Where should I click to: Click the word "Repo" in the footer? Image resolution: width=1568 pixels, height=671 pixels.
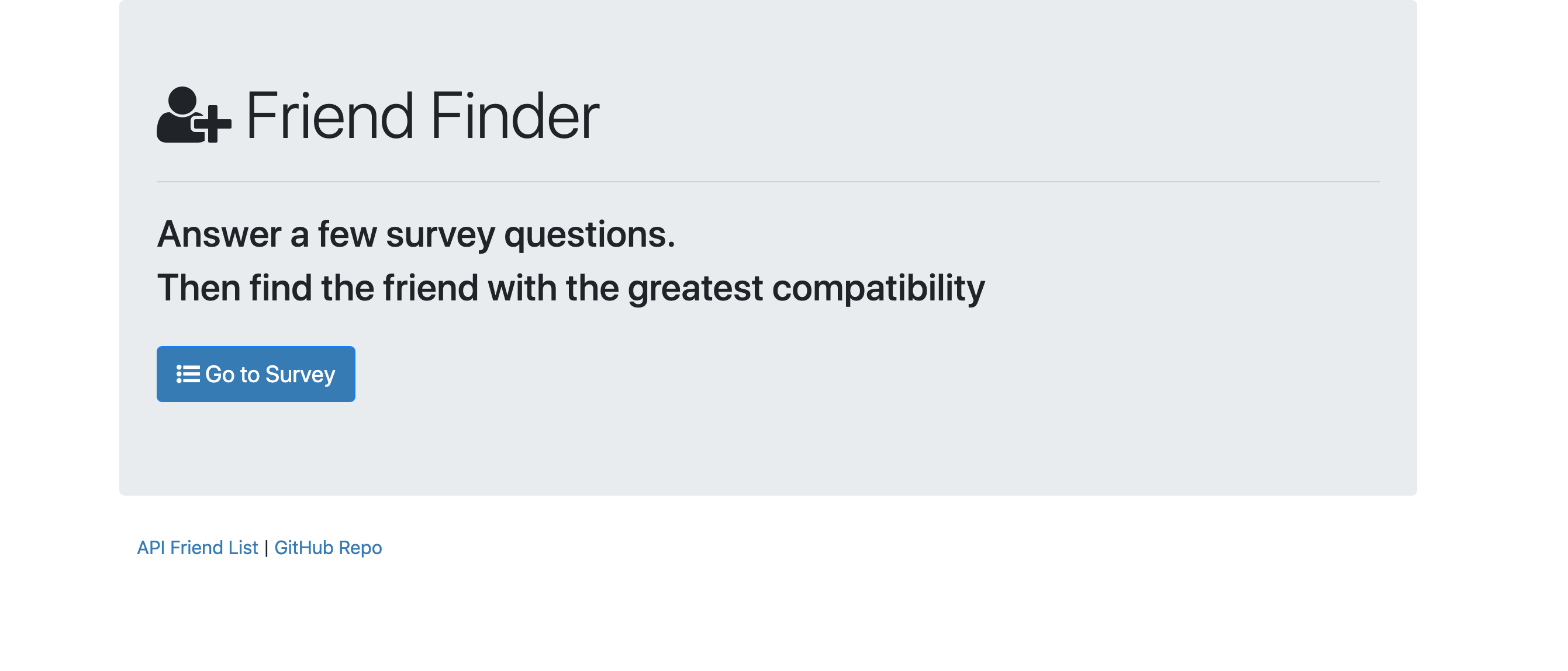click(360, 548)
